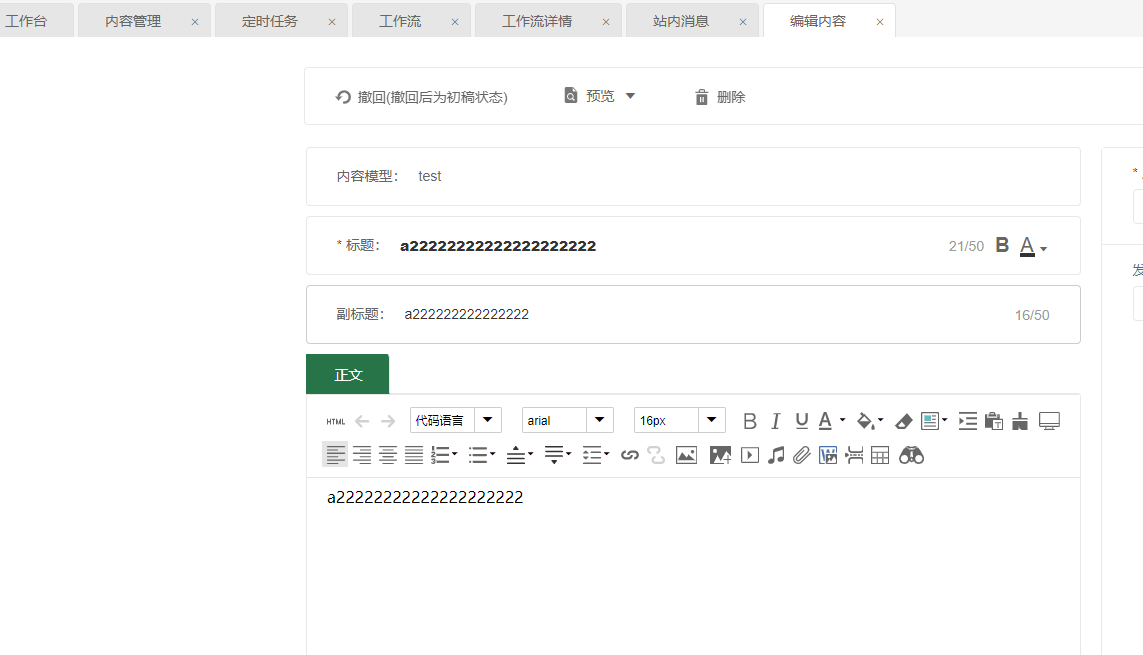This screenshot has height=655, width=1143.
Task: Click the undo arrow in editor toolbar
Action: [x=362, y=421]
